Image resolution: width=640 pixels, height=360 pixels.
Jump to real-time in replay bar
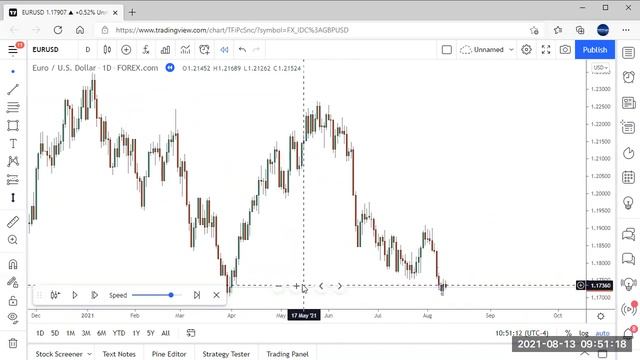[197, 295]
